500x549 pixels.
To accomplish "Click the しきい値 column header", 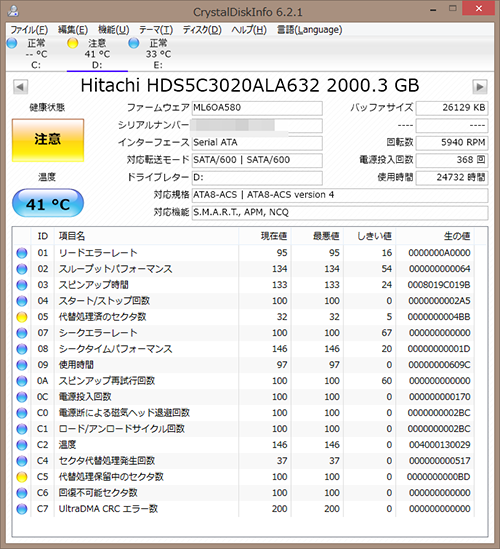I will point(369,236).
